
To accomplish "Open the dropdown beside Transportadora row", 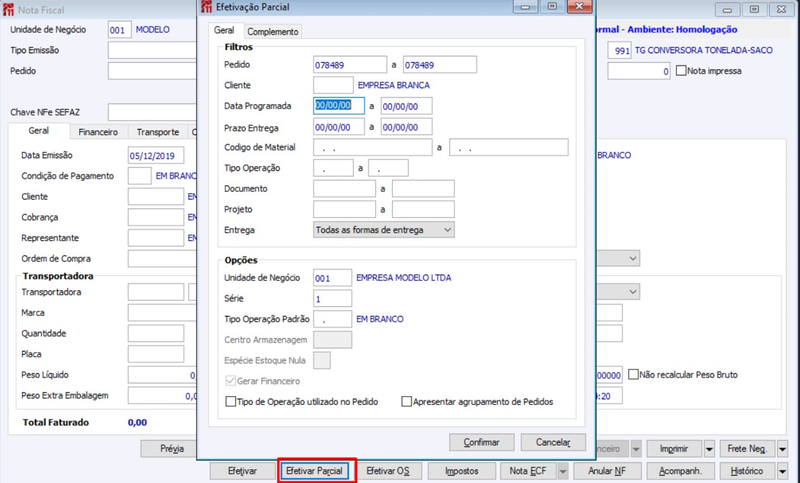I will tap(633, 292).
